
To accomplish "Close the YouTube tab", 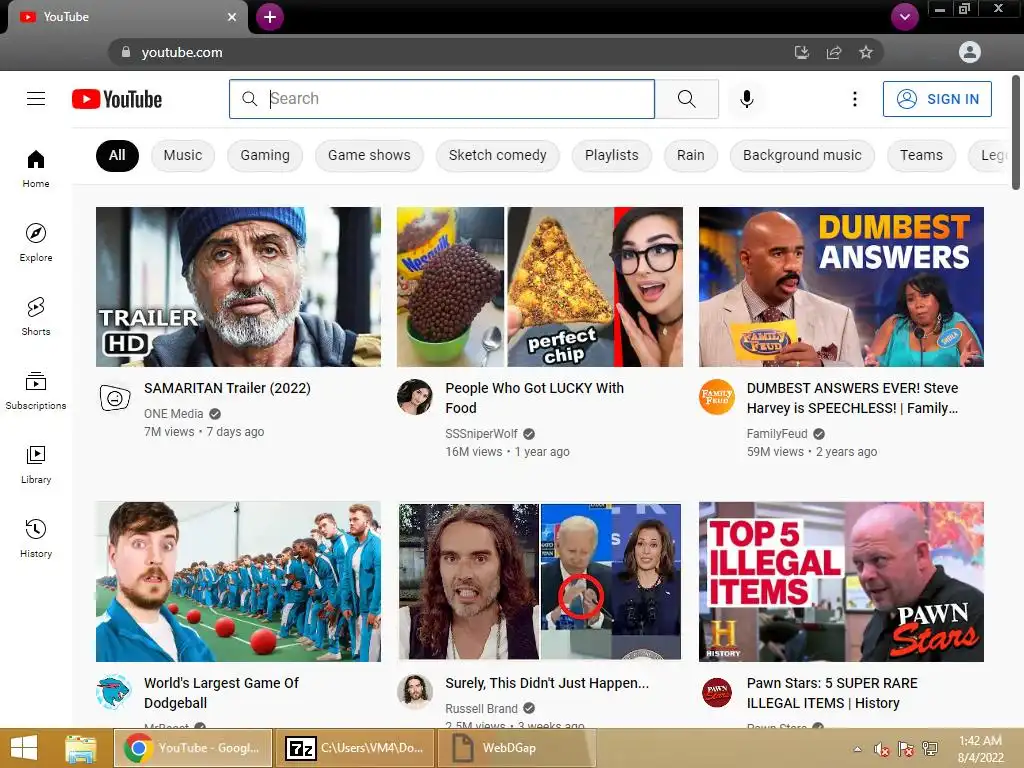I will 232,17.
